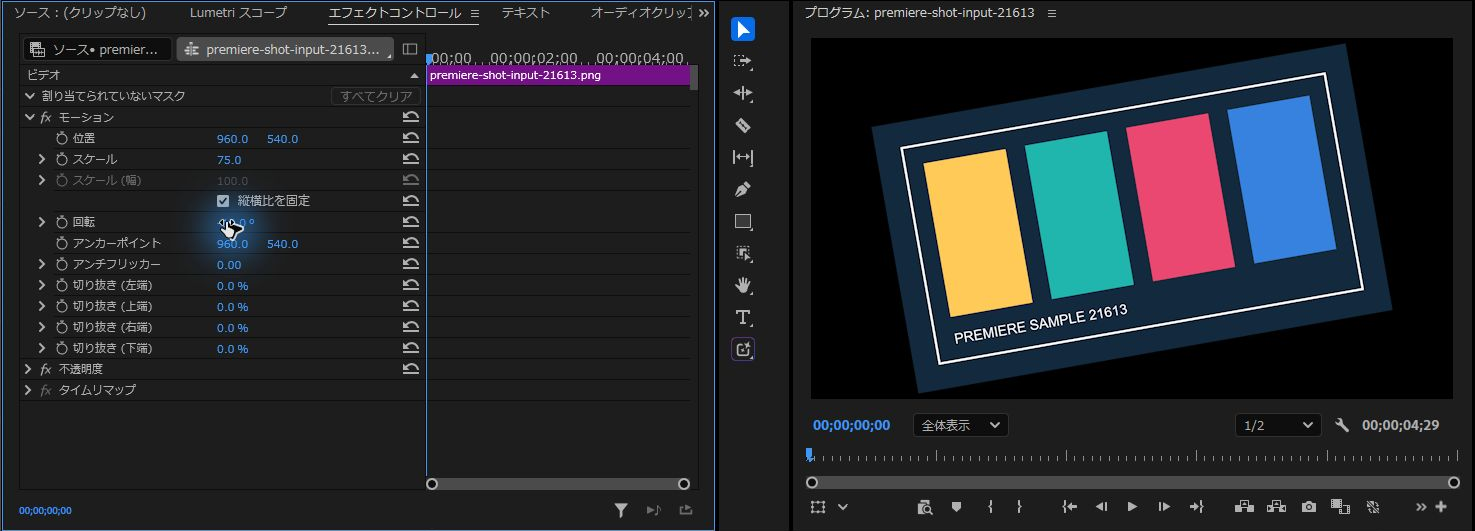Reset the 回転 parameter
The width and height of the screenshot is (1475, 531).
click(410, 222)
